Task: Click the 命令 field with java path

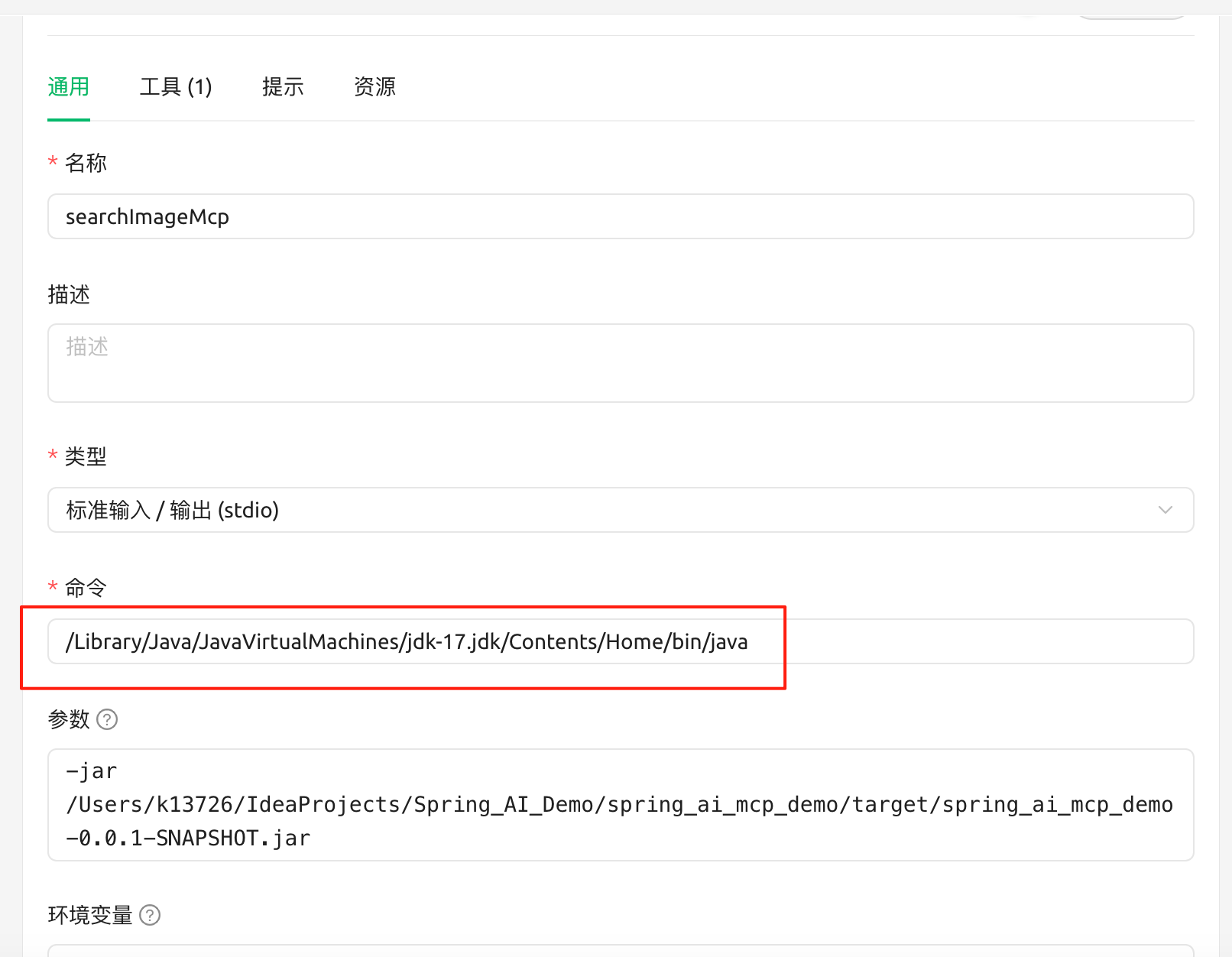Action: point(621,641)
